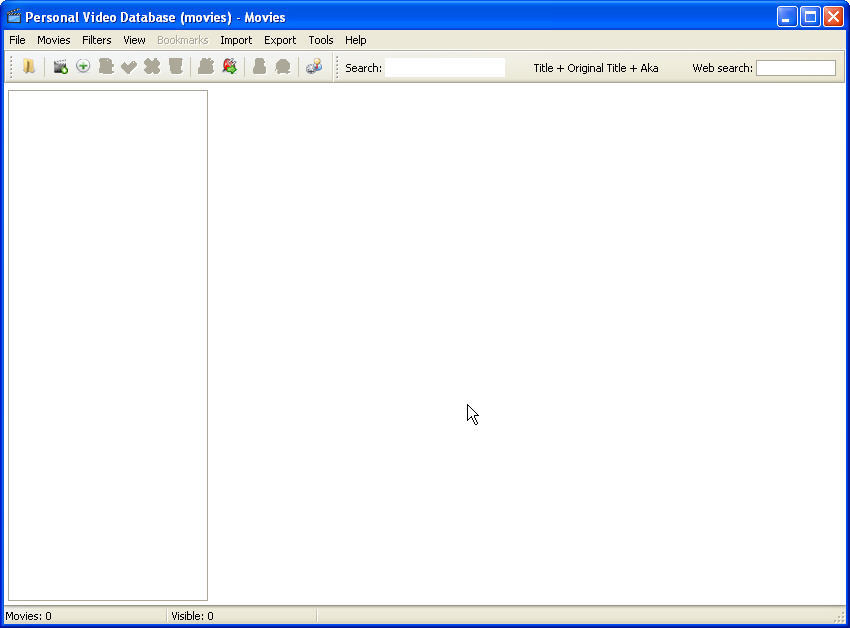Change search scope via Title + Original Title + Aka
This screenshot has height=628, width=850.
click(596, 67)
